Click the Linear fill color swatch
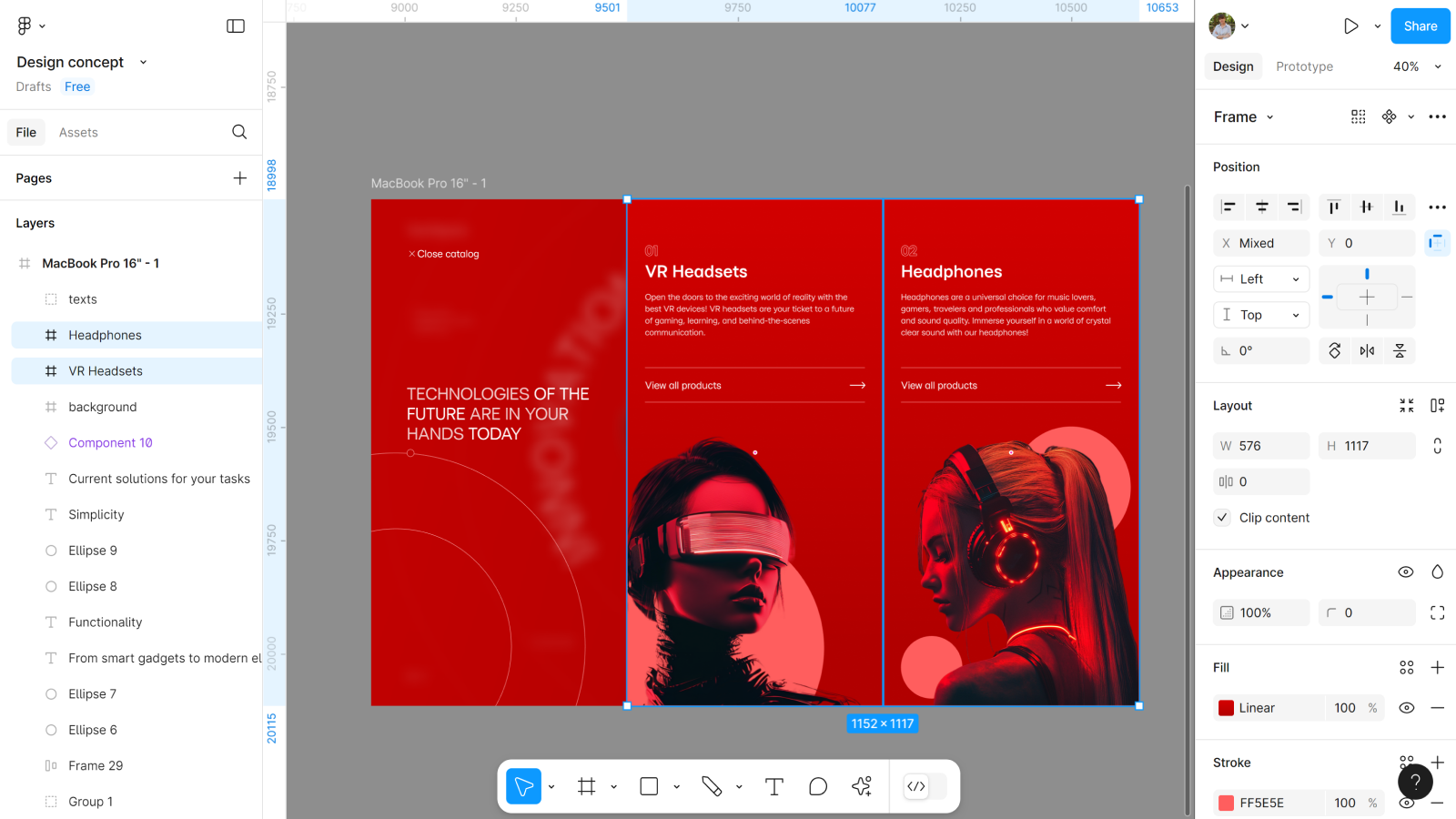The image size is (1456, 819). click(1226, 708)
